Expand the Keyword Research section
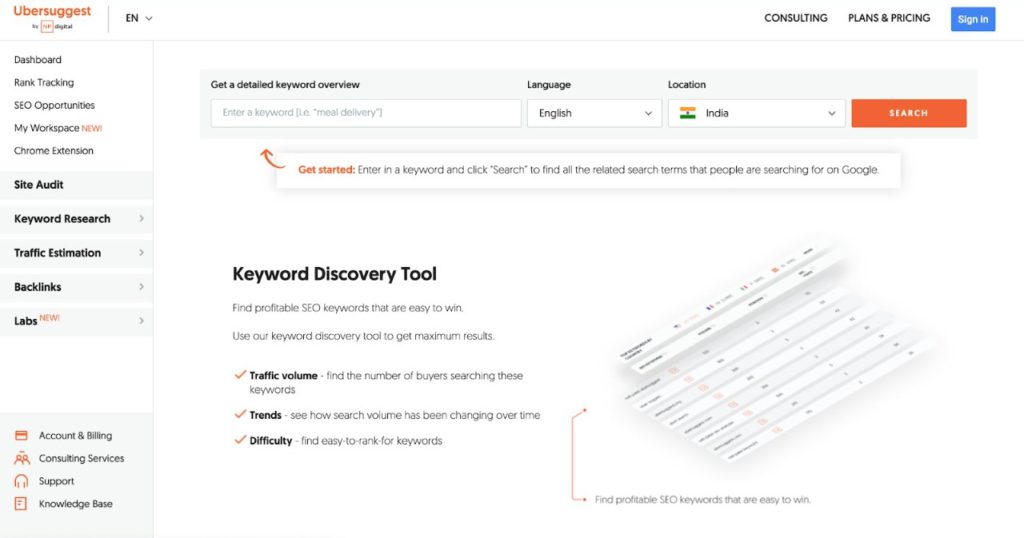Image resolution: width=1024 pixels, height=538 pixels. (76, 219)
